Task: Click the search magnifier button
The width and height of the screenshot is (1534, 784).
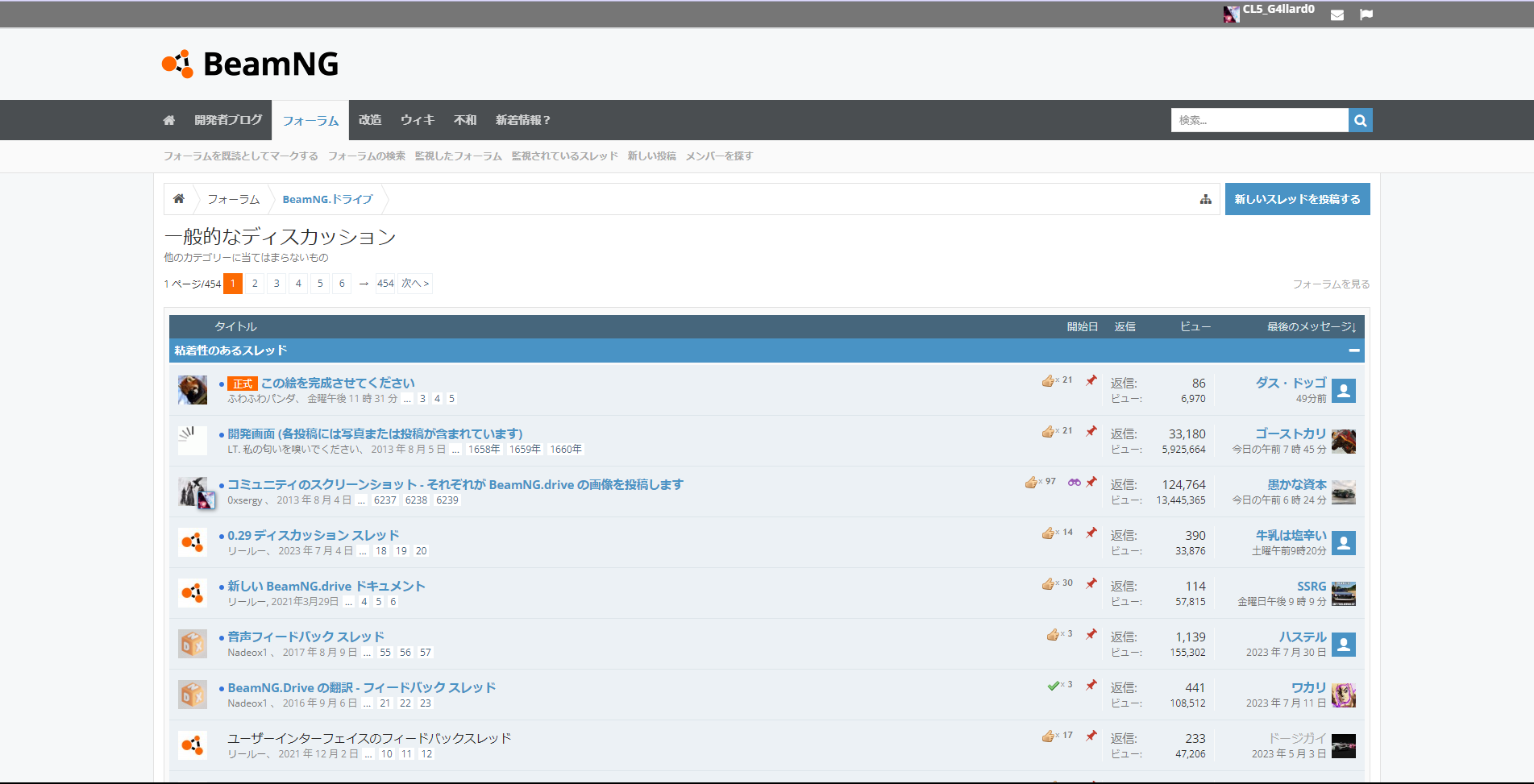Action: [x=1361, y=120]
